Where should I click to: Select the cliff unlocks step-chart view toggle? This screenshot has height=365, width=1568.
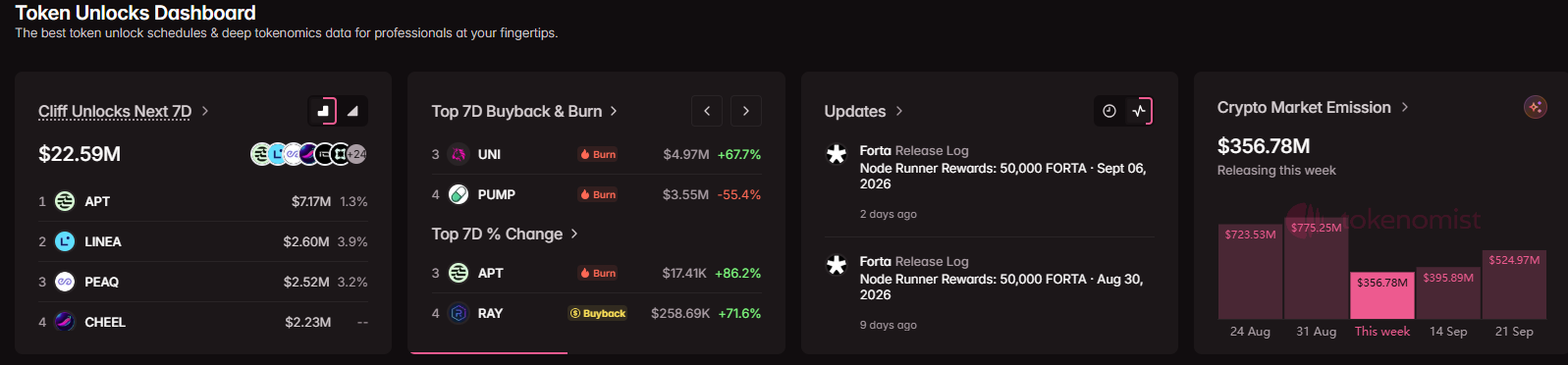click(322, 111)
